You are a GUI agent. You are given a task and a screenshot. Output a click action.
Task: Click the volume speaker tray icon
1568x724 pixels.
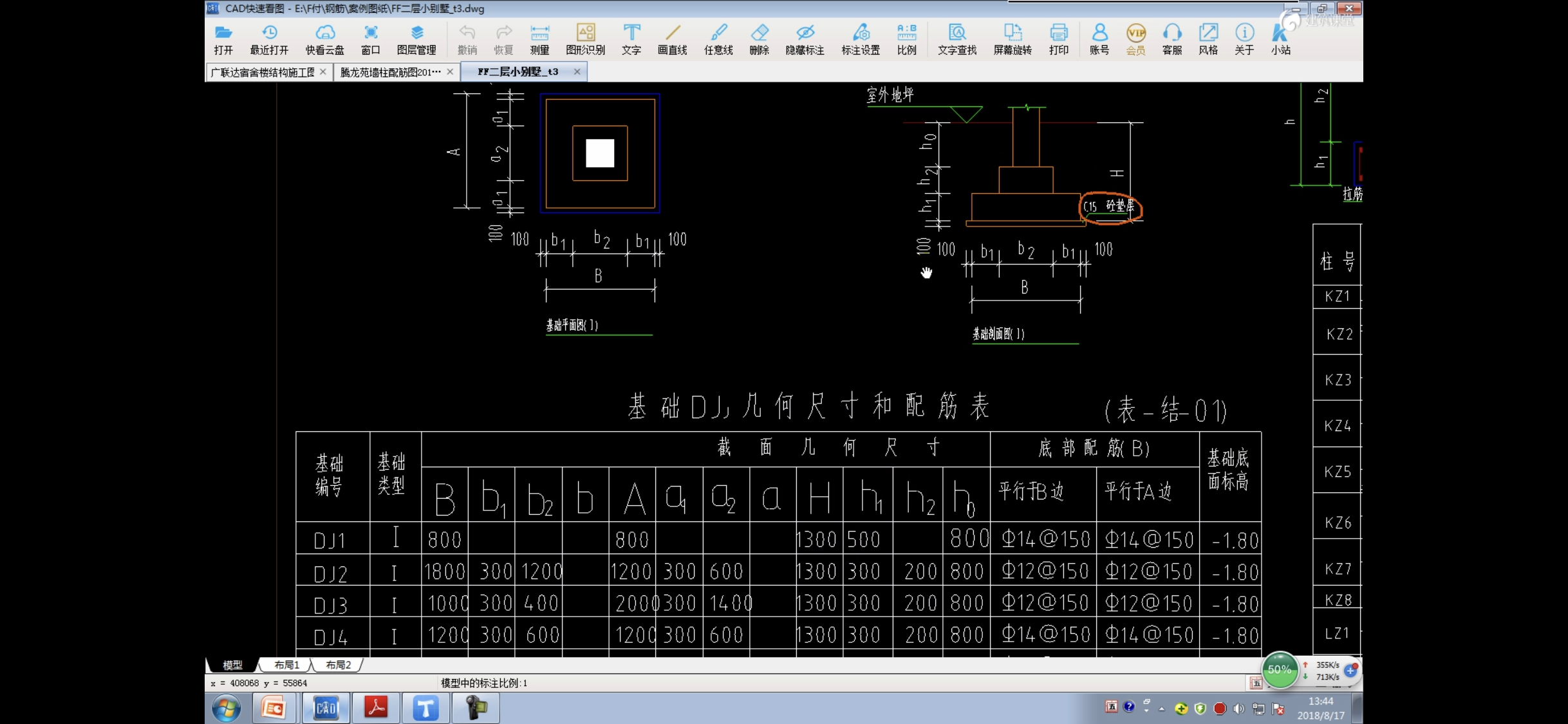1238,709
